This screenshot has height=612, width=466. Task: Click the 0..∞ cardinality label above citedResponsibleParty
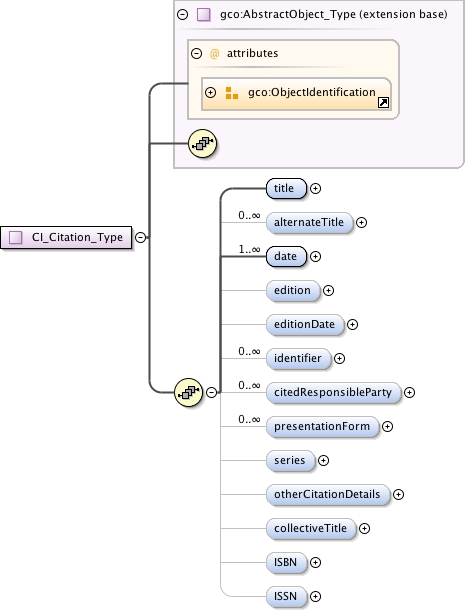(x=249, y=385)
